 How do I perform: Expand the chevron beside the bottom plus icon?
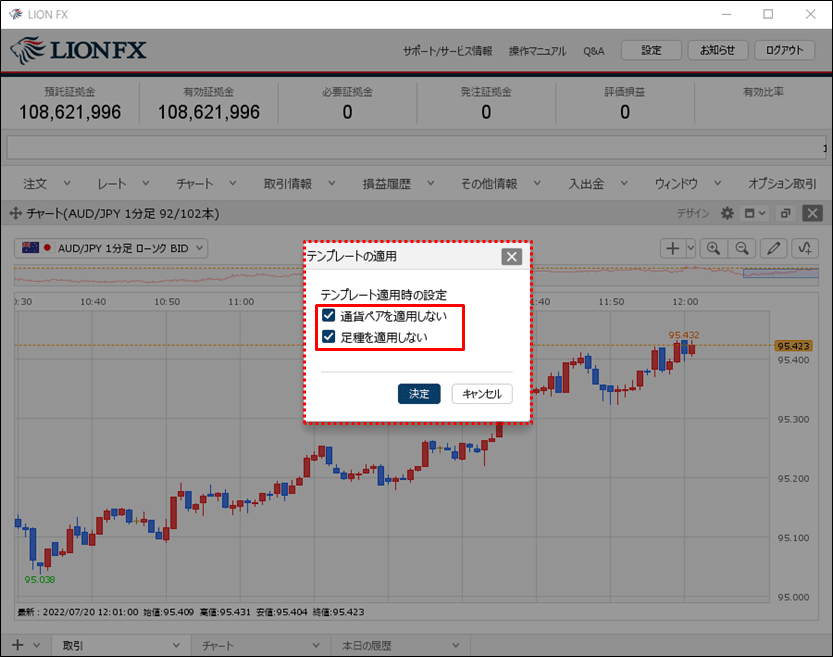click(x=37, y=645)
